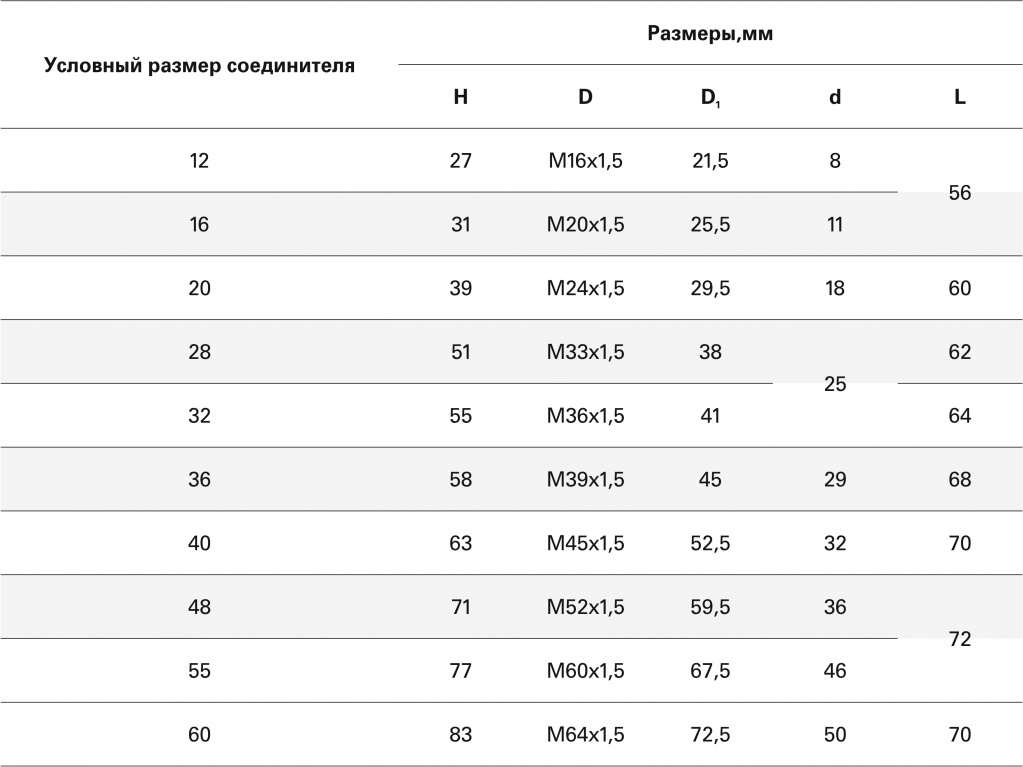Click the 'Условный размер соединителя' column header
This screenshot has height=767, width=1023.
pos(200,65)
